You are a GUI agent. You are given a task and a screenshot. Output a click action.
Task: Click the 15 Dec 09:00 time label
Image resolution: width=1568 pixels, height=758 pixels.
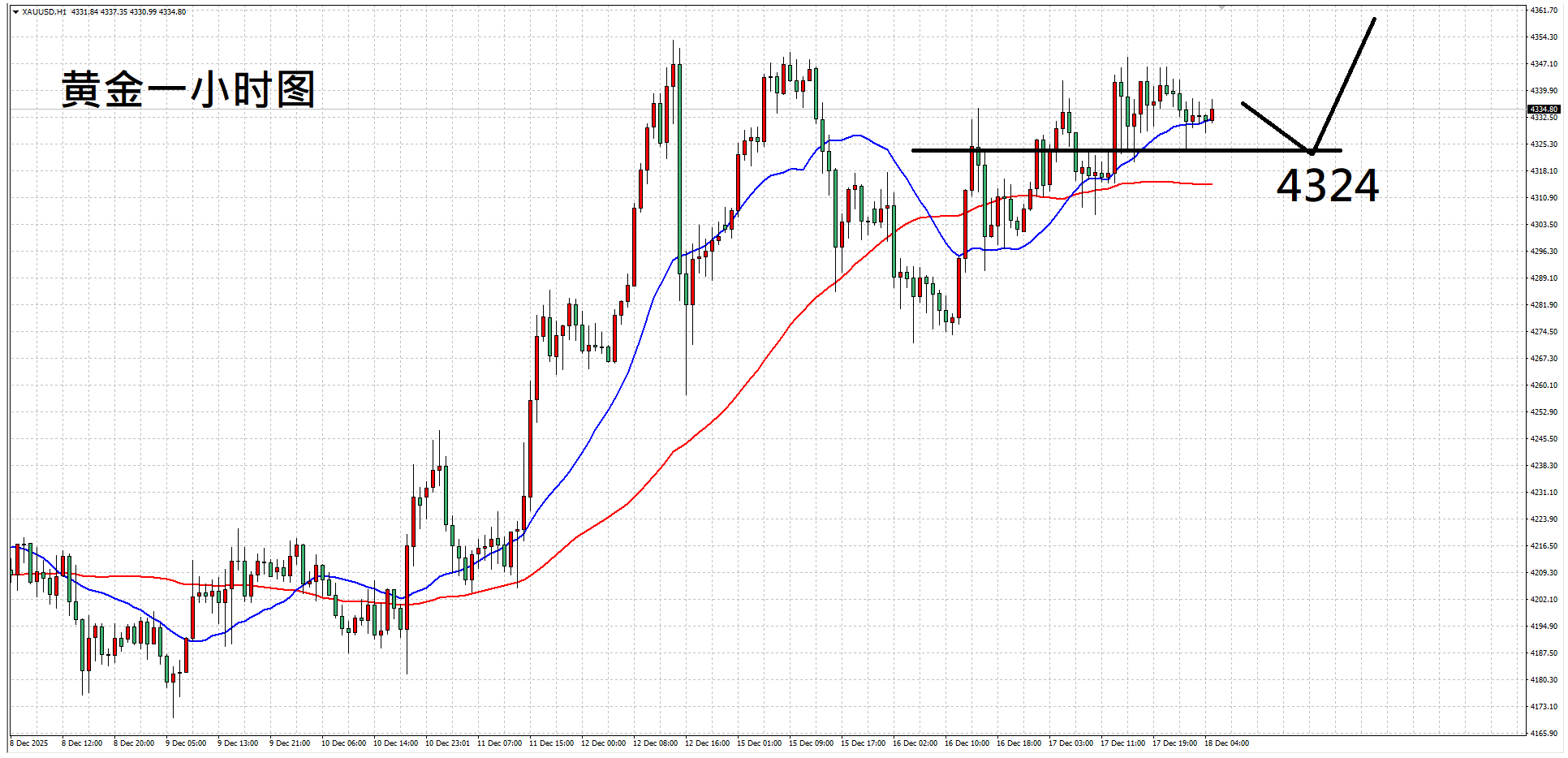tap(811, 743)
